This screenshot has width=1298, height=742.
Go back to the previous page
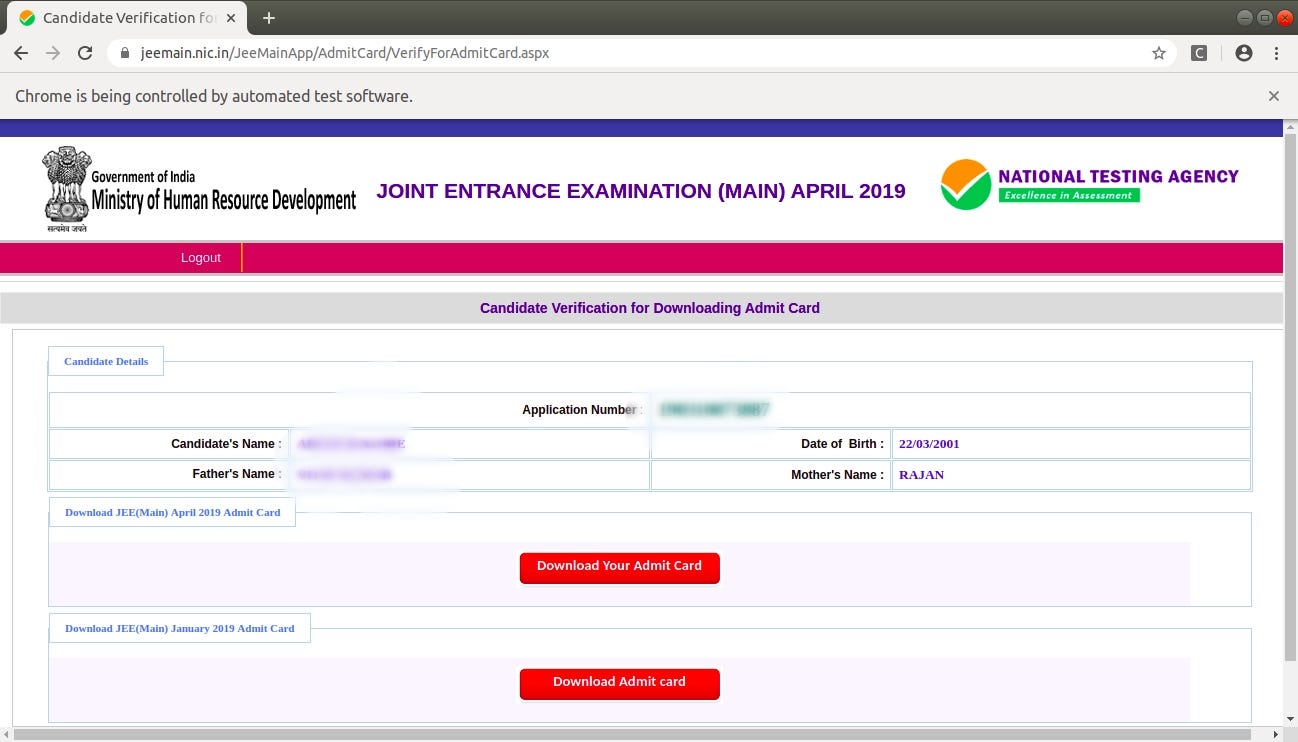(21, 53)
